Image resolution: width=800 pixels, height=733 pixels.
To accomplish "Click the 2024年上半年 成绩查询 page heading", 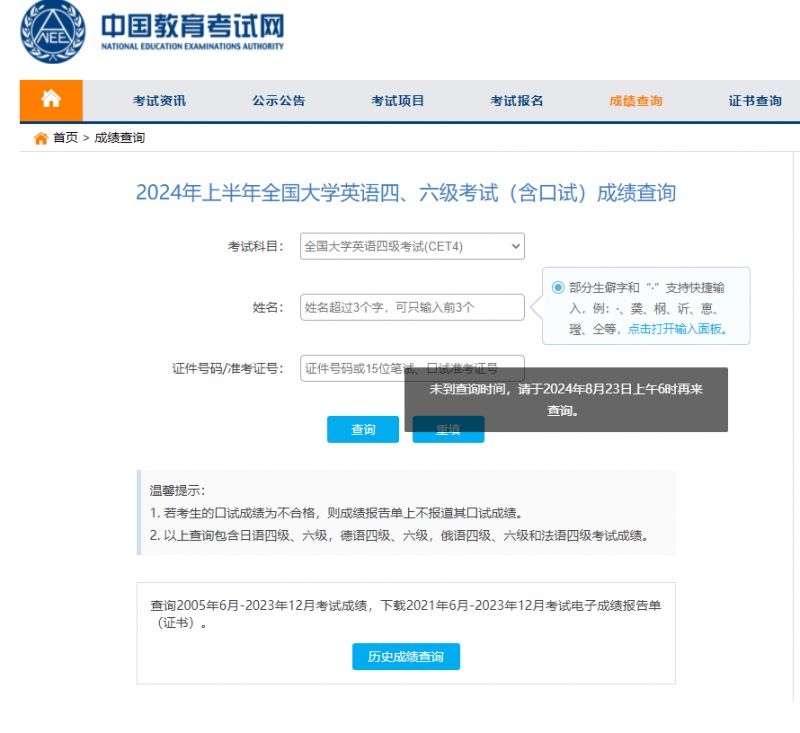I will (406, 193).
